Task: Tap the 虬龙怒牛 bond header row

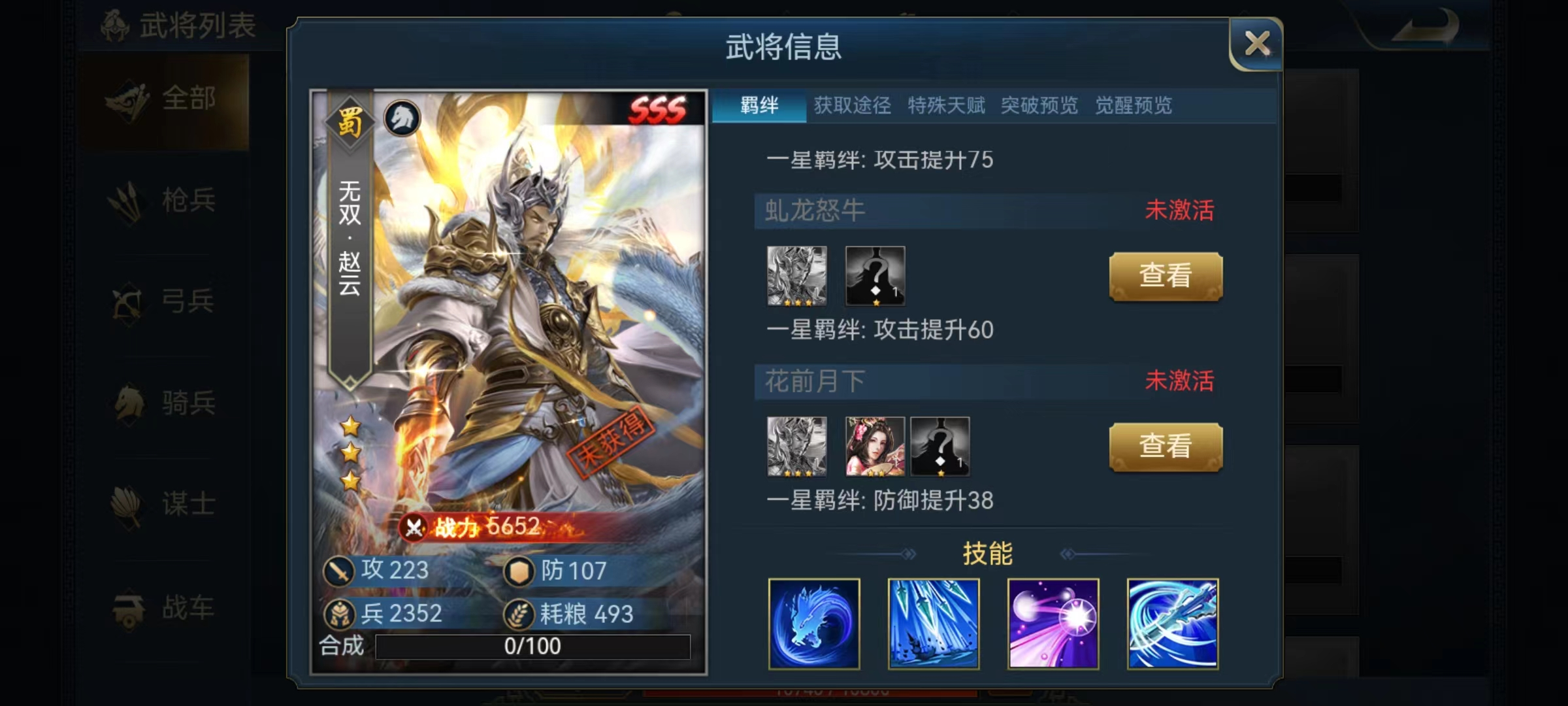Action: [x=989, y=210]
